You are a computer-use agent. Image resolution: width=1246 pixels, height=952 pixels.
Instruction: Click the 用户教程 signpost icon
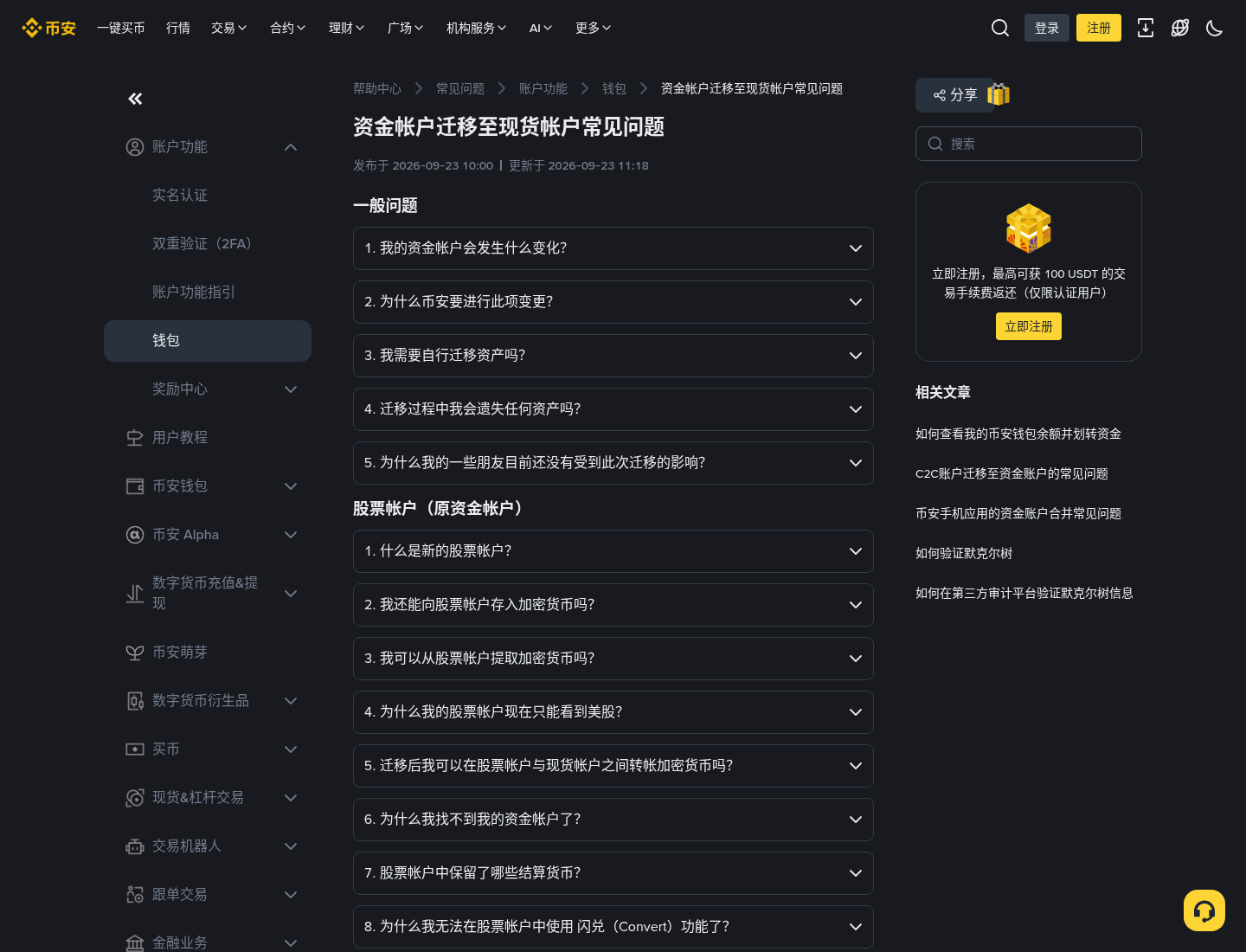[135, 438]
